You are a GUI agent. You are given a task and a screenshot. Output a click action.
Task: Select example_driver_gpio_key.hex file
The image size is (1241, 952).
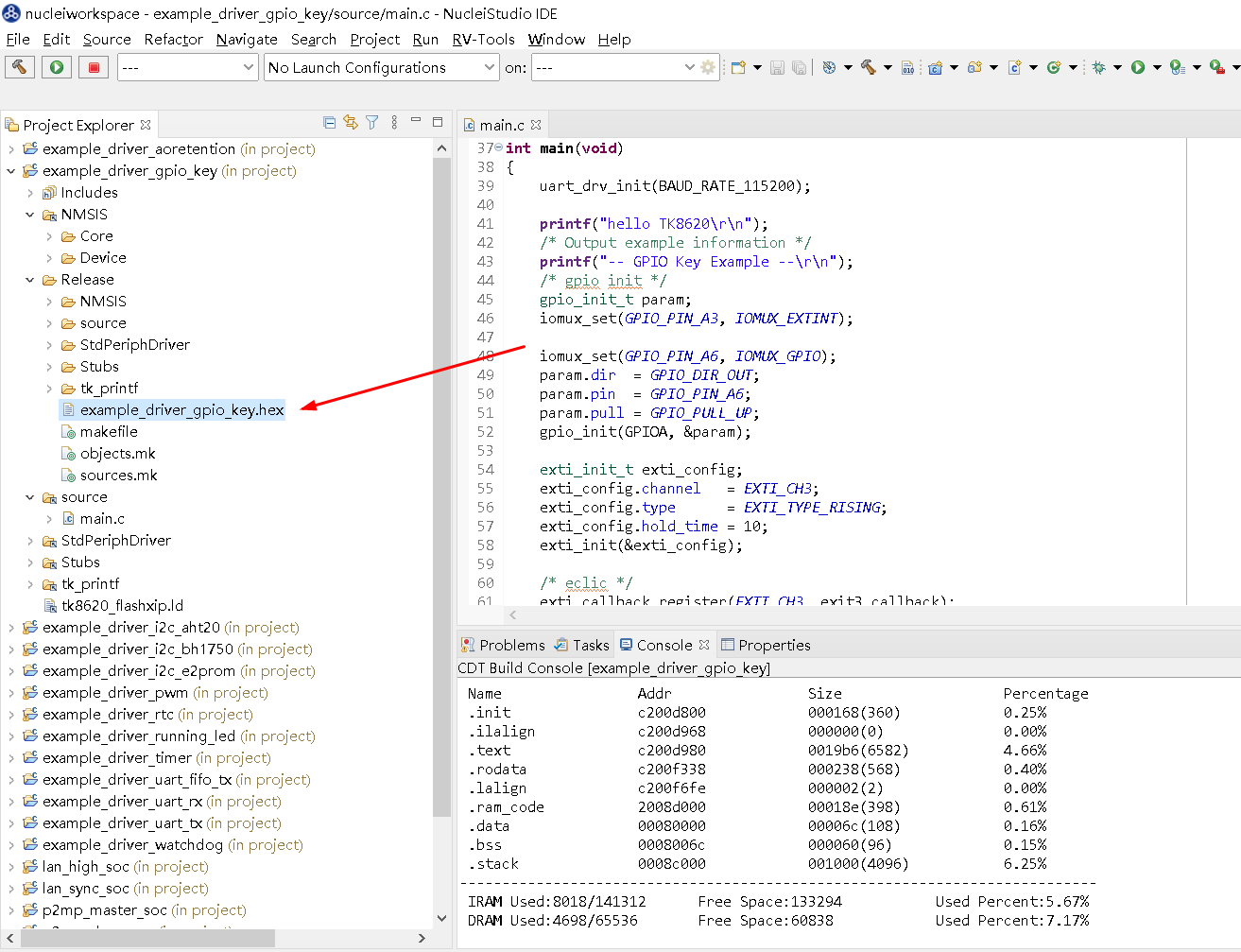181,410
